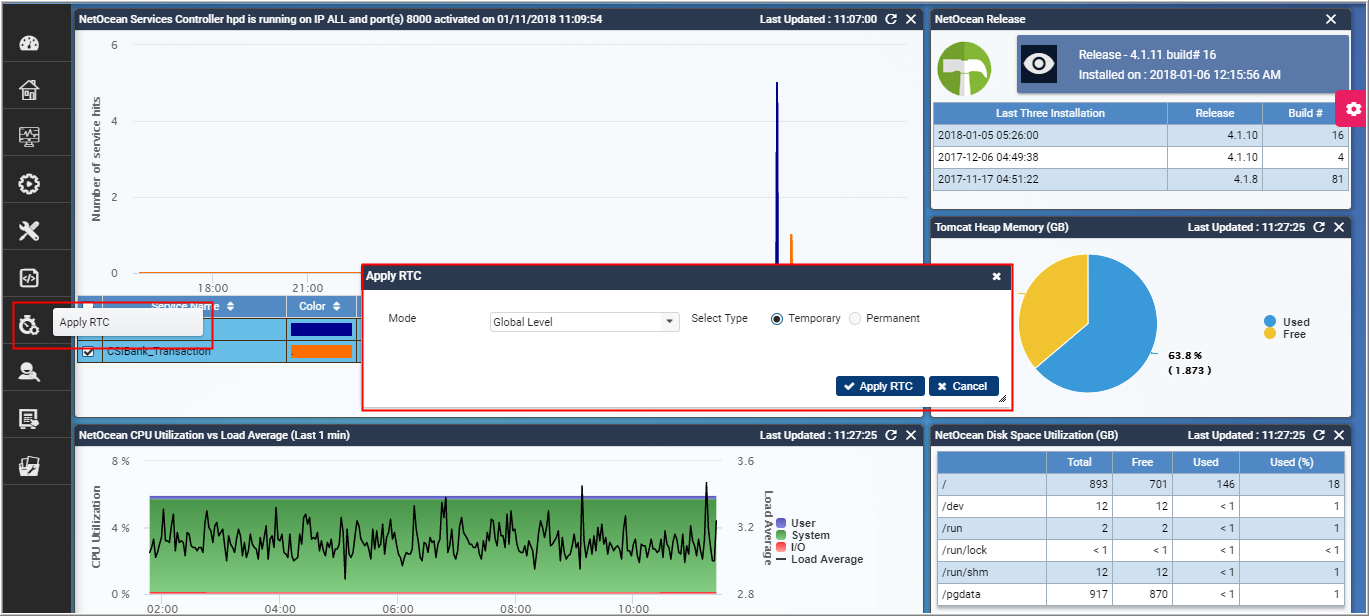Viewport: 1369px width, 616px height.
Task: Click the /run/lock row in disk table
Action: click(x=1142, y=551)
